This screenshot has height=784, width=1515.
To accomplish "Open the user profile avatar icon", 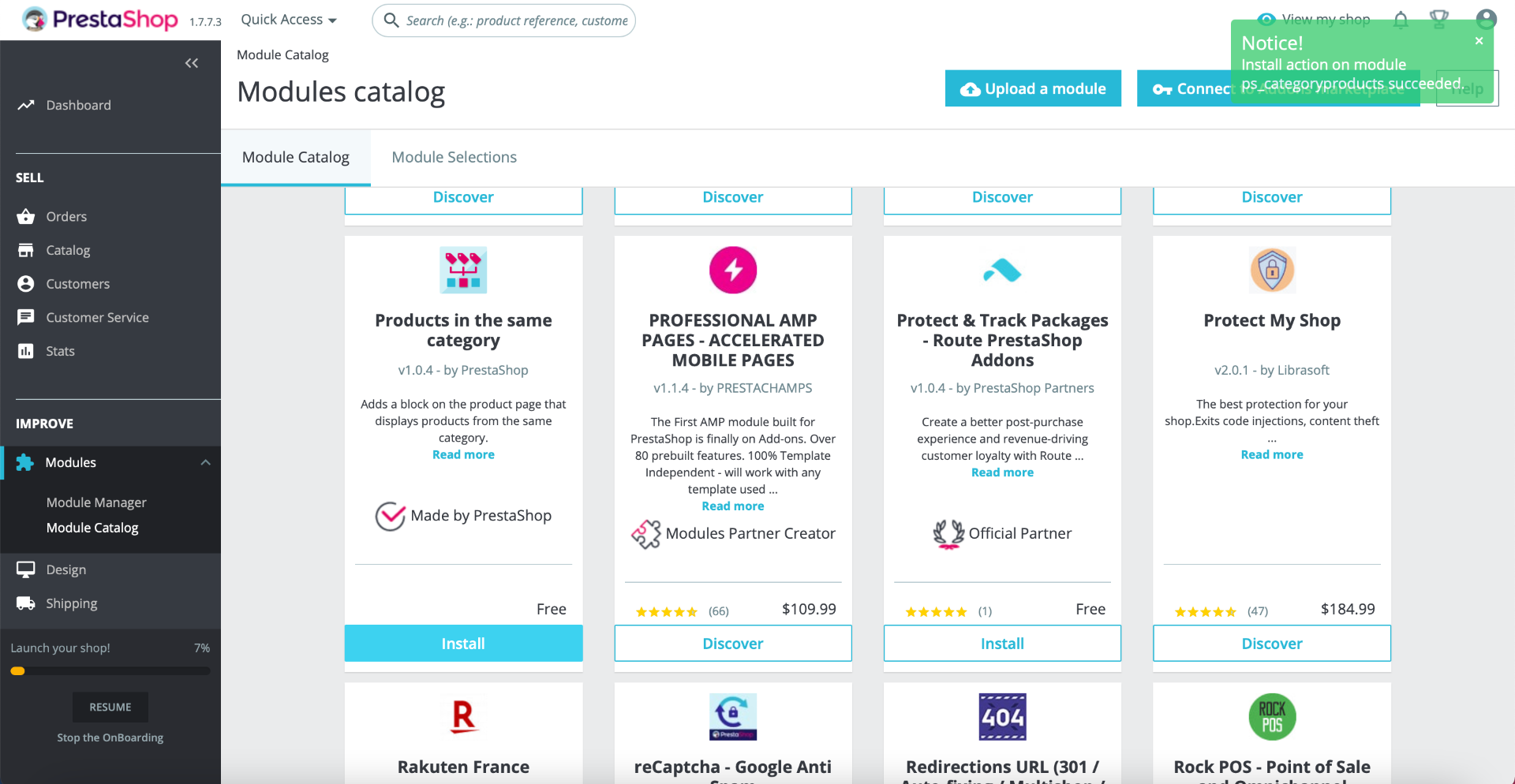I will 1486,19.
